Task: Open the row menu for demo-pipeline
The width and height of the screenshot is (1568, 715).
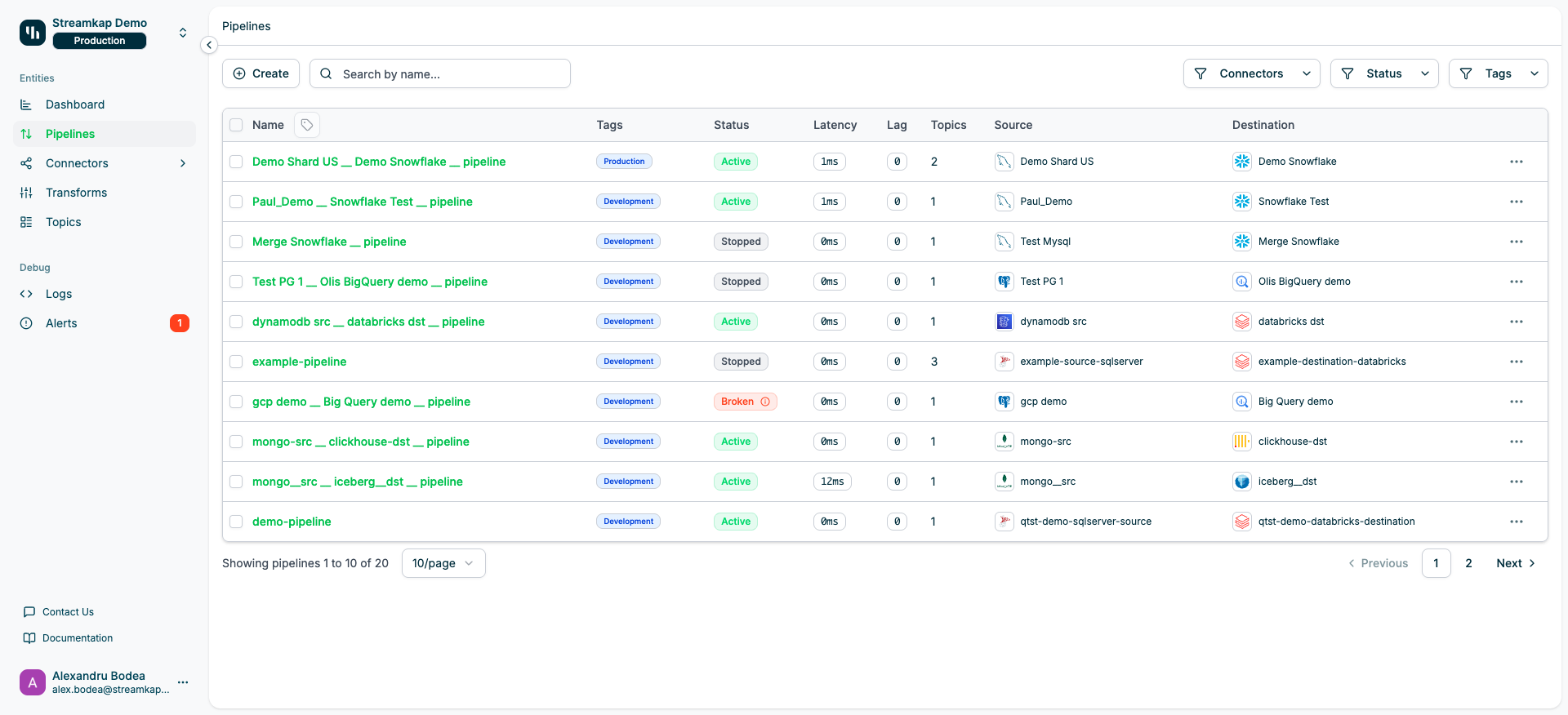Action: (1517, 522)
